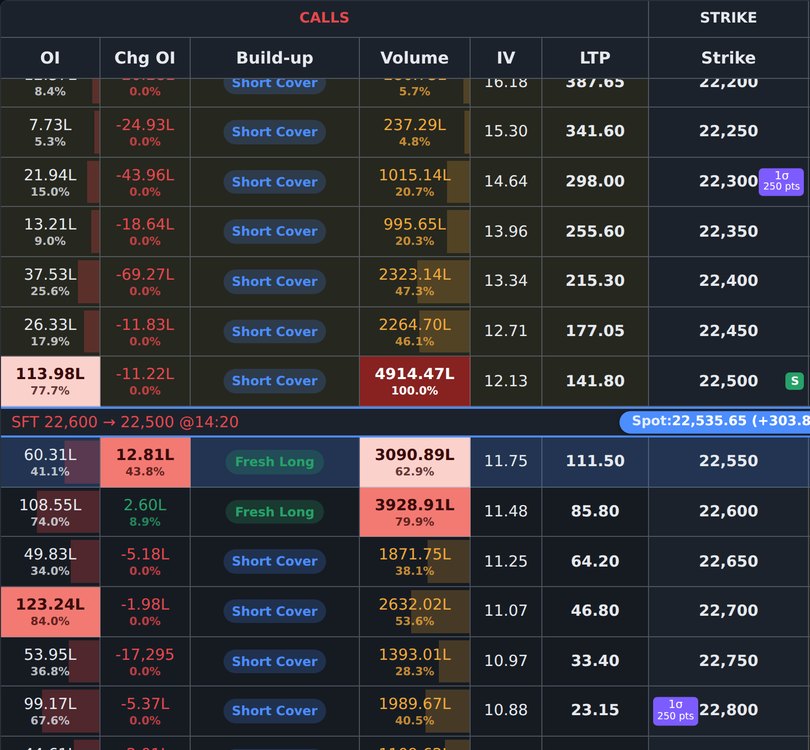The height and width of the screenshot is (750, 810).
Task: Click LTP value 141.80
Action: [x=595, y=381]
